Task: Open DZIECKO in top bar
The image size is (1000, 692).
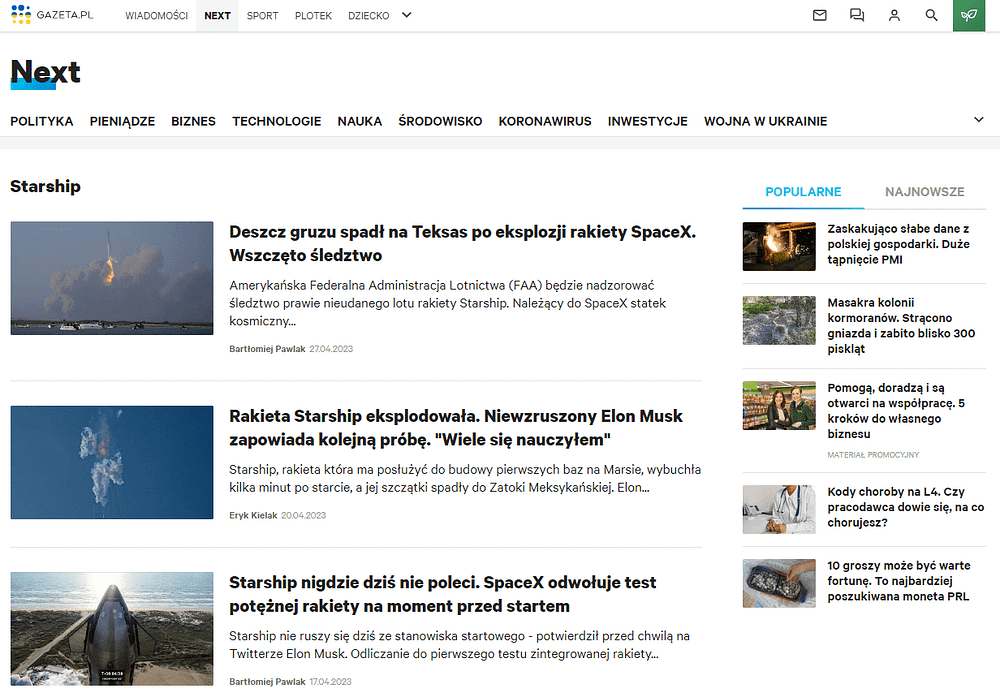Action: coord(369,16)
